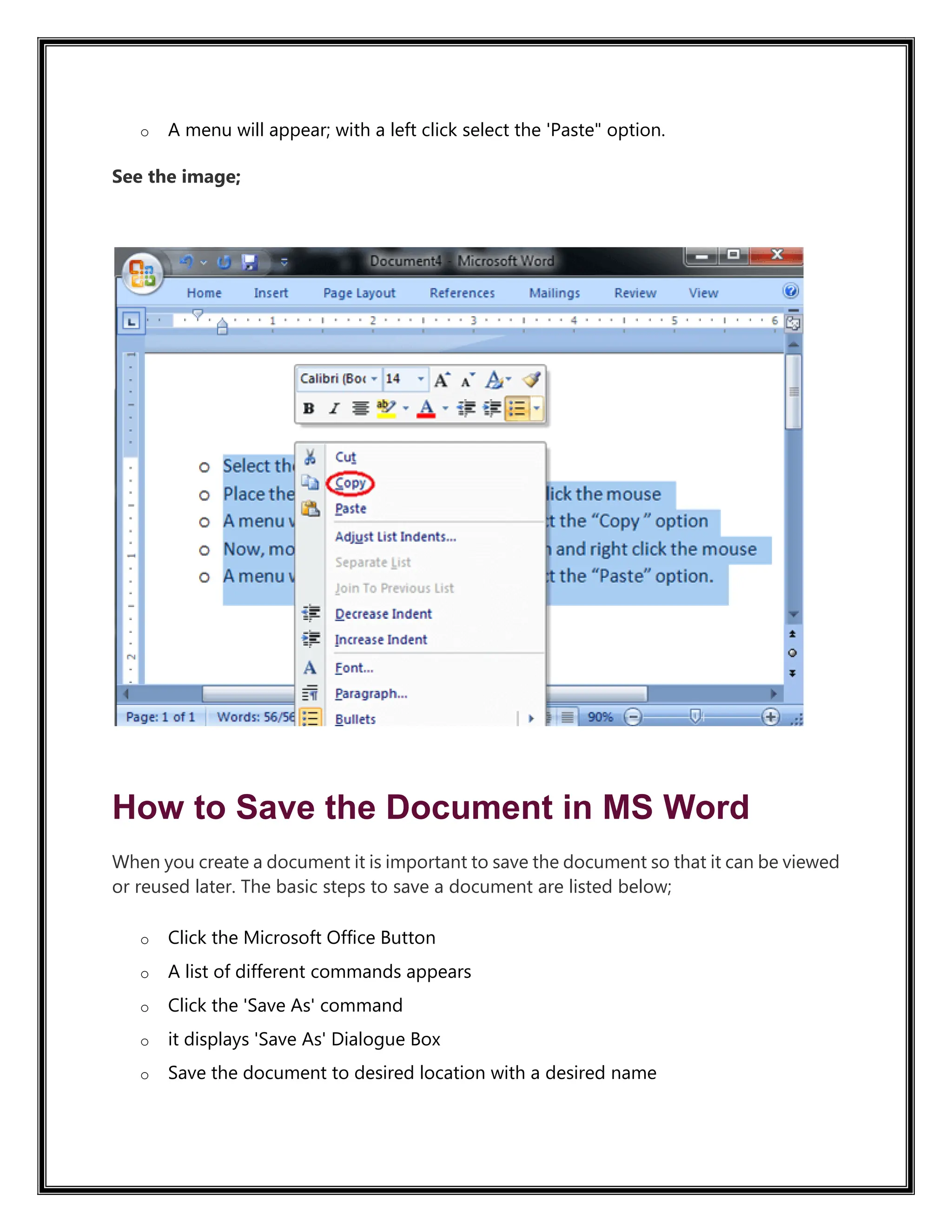Screen dimensions: 952x1232
Task: Click Page: 1 of 1 in status bar
Action: (160, 717)
